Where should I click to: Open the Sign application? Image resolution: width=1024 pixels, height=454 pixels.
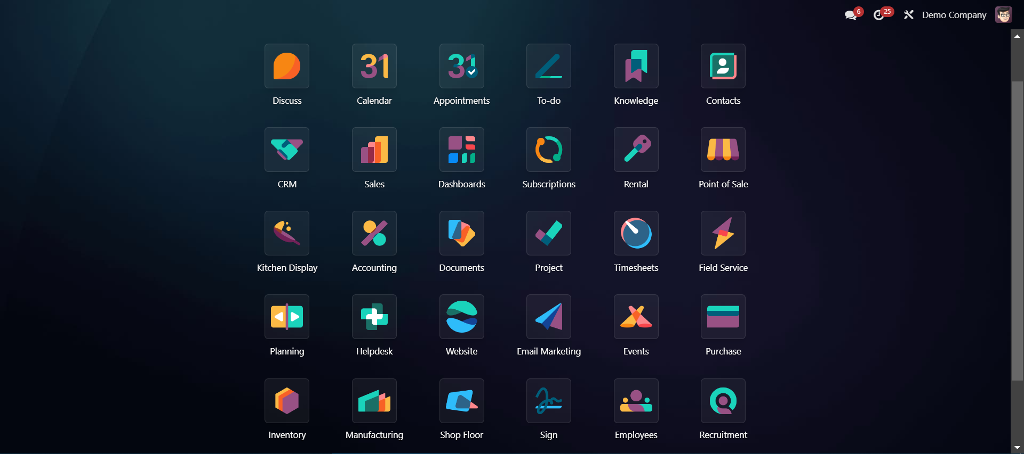[548, 401]
